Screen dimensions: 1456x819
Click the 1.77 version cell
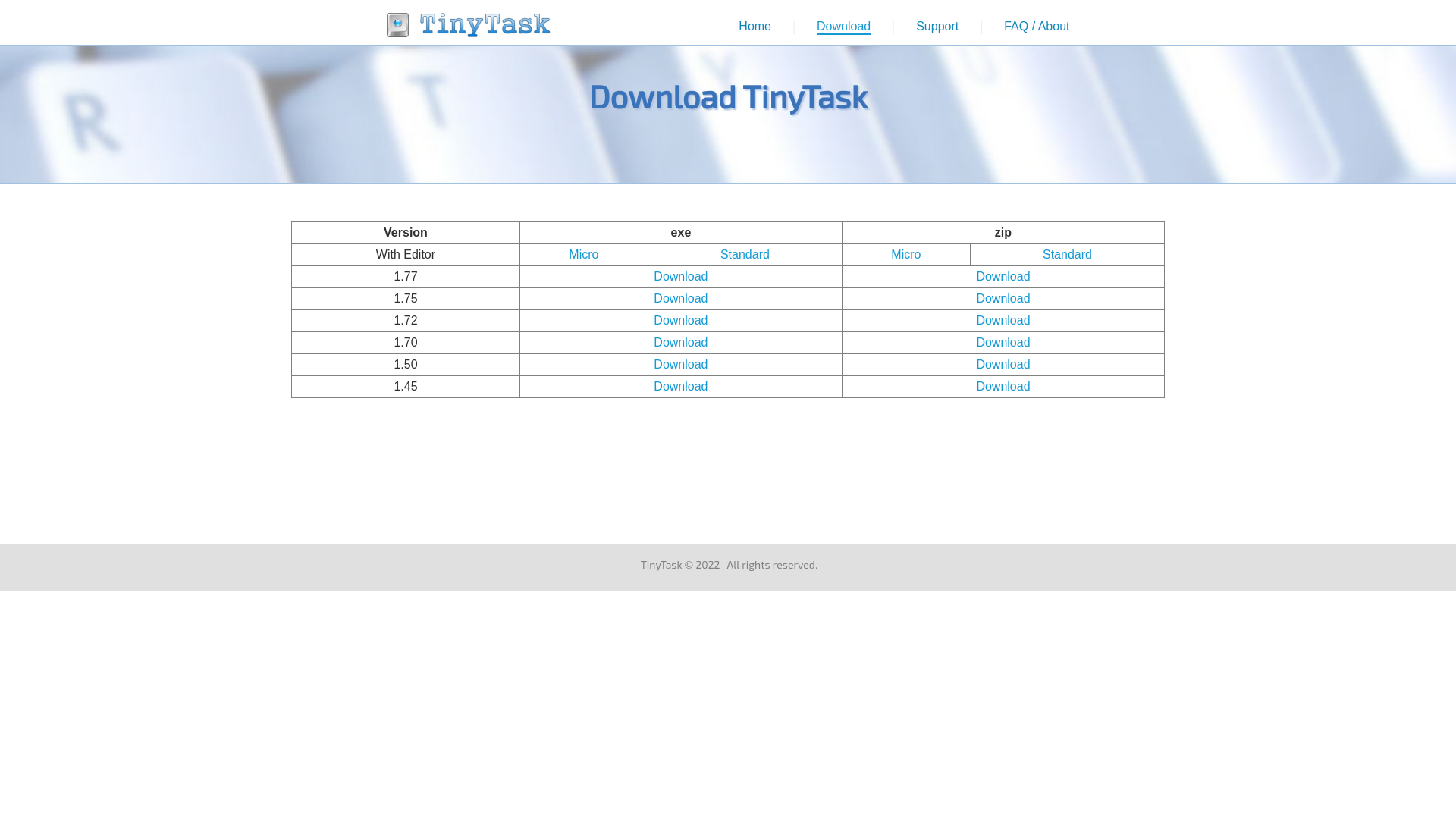(406, 277)
